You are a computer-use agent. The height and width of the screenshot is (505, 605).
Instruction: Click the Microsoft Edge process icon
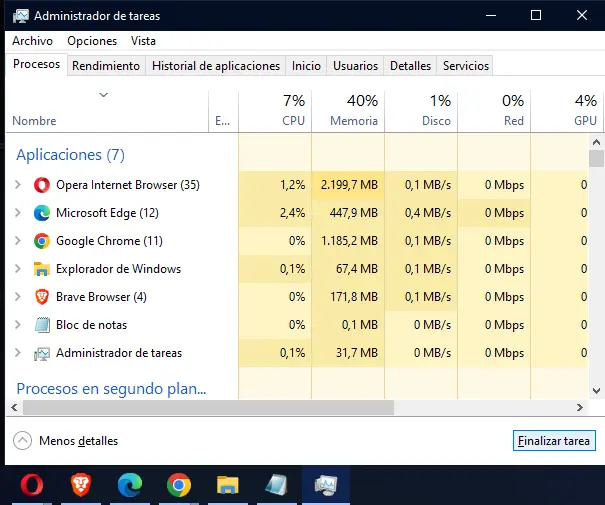(x=42, y=213)
